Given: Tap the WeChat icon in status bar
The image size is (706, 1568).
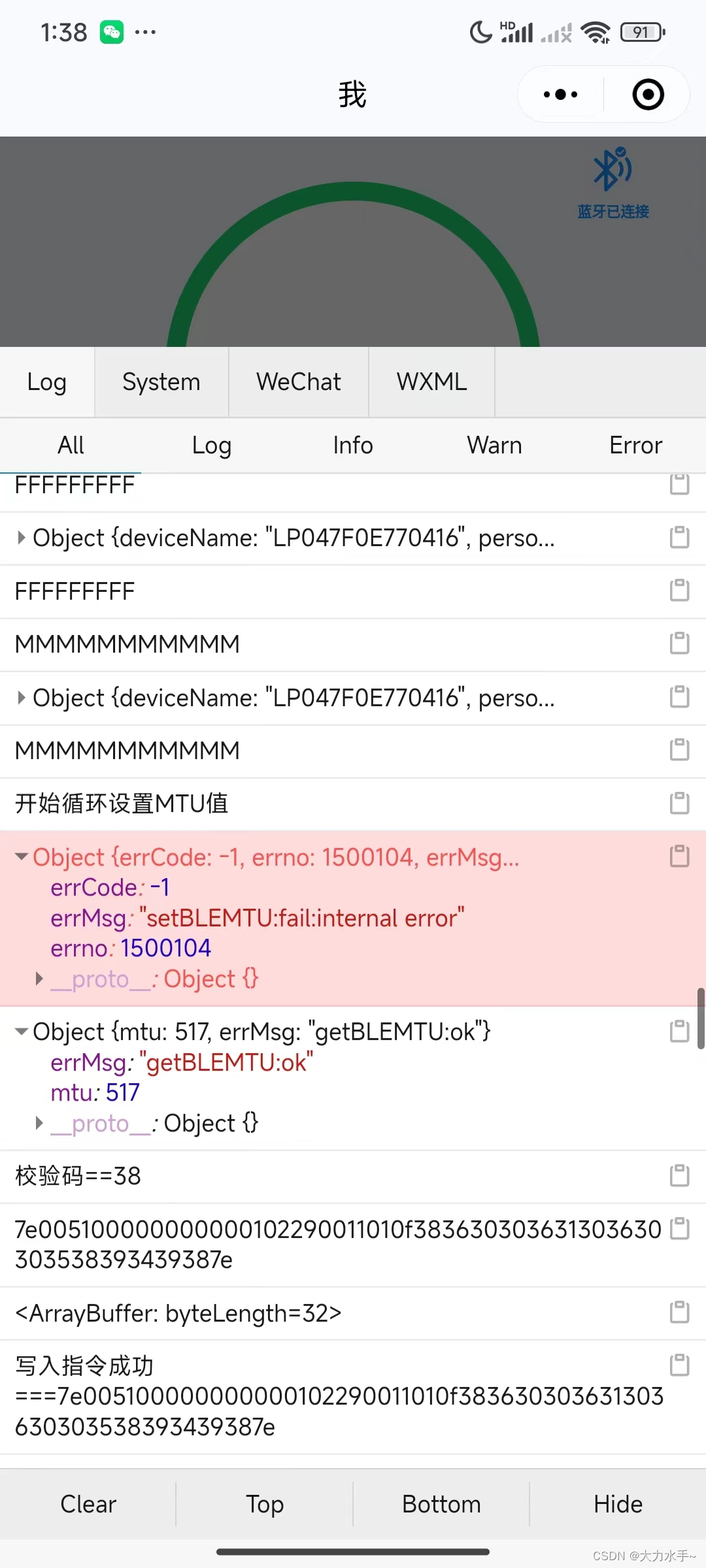Looking at the screenshot, I should [112, 32].
